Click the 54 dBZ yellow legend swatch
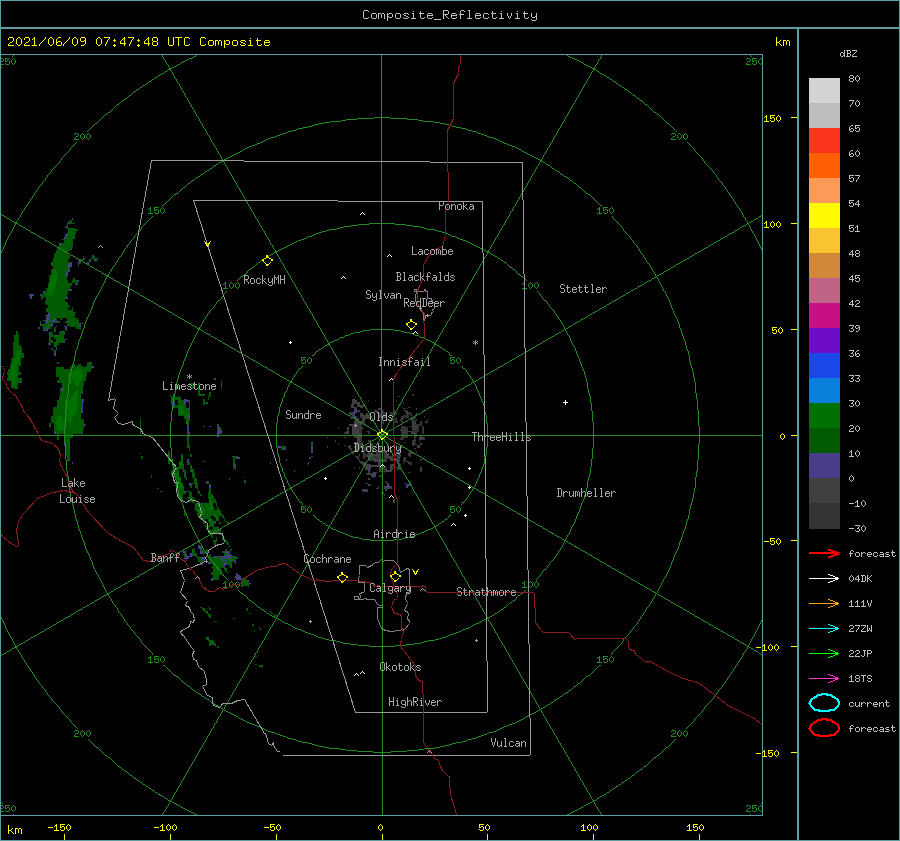Screen dimensions: 900x841 click(x=824, y=215)
